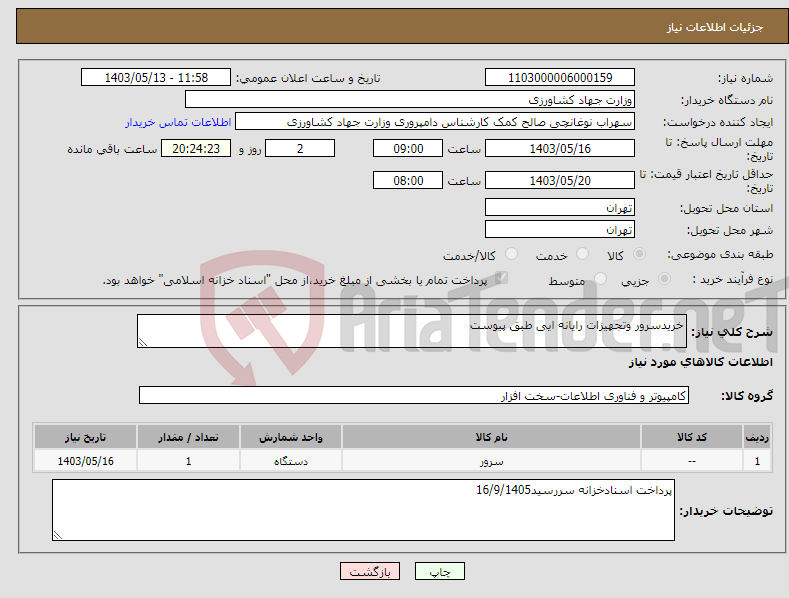Screen dimensions: 789x598
Task: Click the price validity date 1403/05/20 field
Action: (560, 180)
